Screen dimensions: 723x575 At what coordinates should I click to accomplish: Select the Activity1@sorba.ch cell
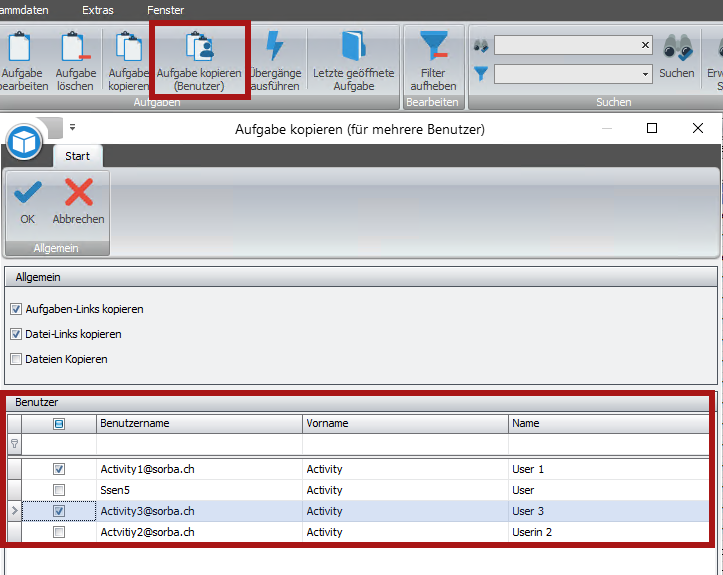click(x=199, y=469)
